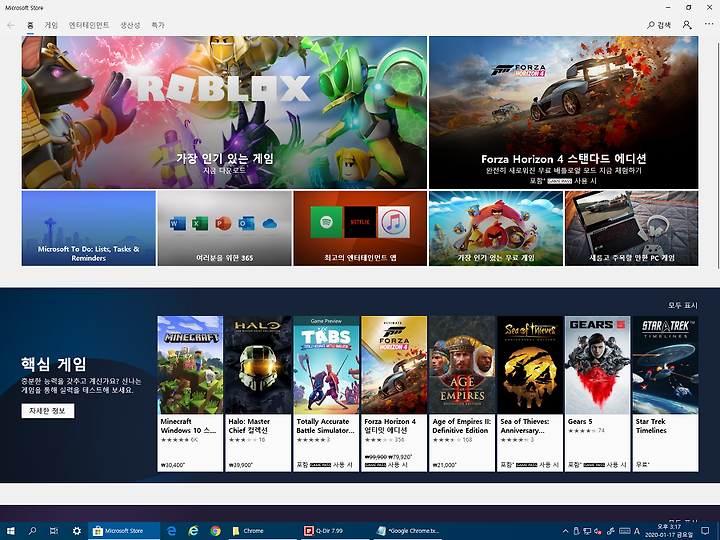Launch Internet Explorer from the taskbar
The image size is (720, 540).
coord(194,531)
